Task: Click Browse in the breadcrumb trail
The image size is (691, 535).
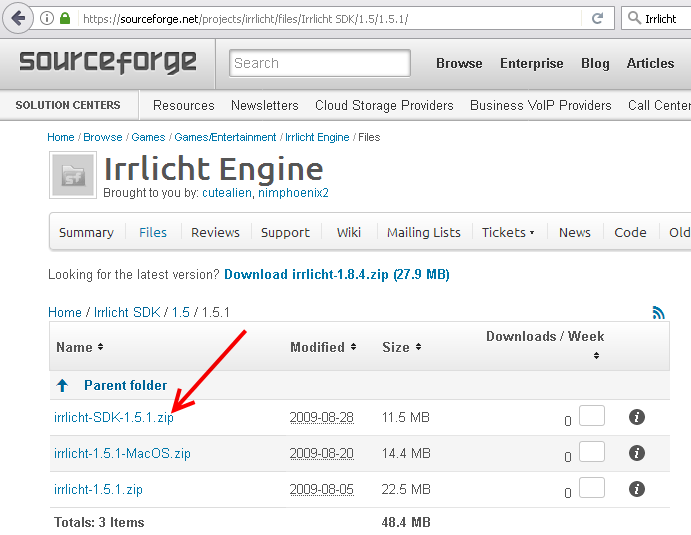Action: click(x=103, y=137)
